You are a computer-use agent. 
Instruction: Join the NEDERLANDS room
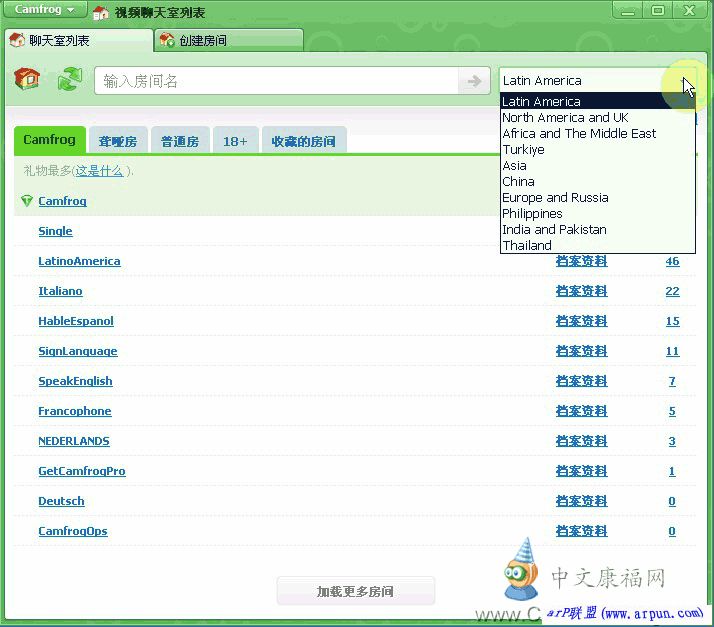(x=74, y=441)
